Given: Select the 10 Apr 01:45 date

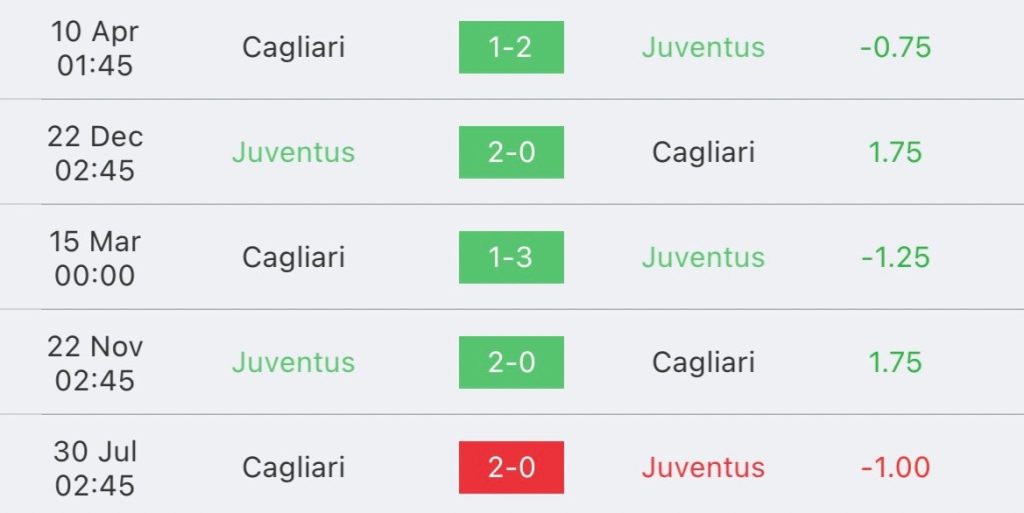Looking at the screenshot, I should click(x=95, y=47).
